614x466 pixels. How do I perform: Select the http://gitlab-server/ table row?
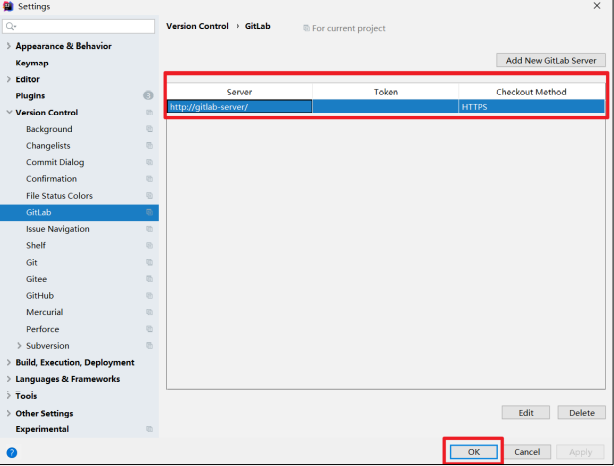(385, 106)
